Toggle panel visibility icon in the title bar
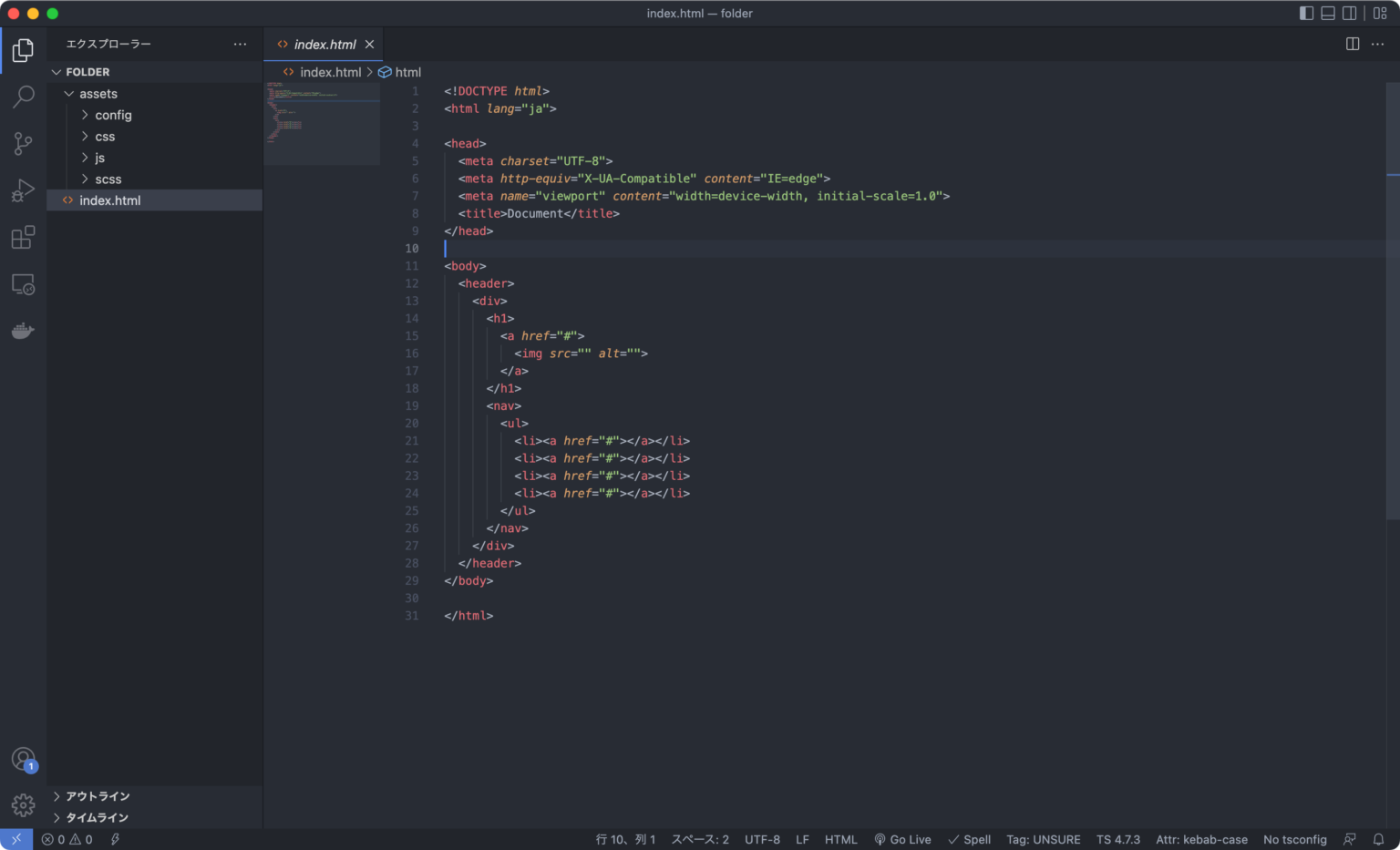 pos(1328,13)
